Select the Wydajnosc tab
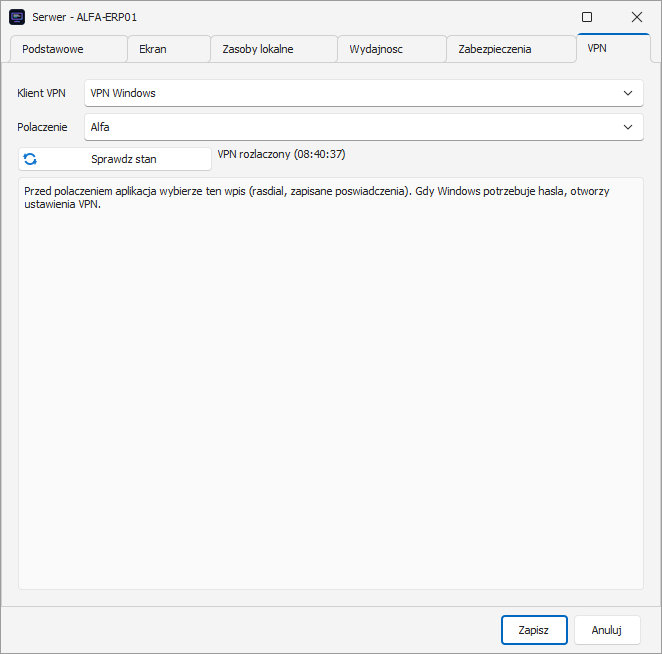The height and width of the screenshot is (654, 662). (392, 49)
